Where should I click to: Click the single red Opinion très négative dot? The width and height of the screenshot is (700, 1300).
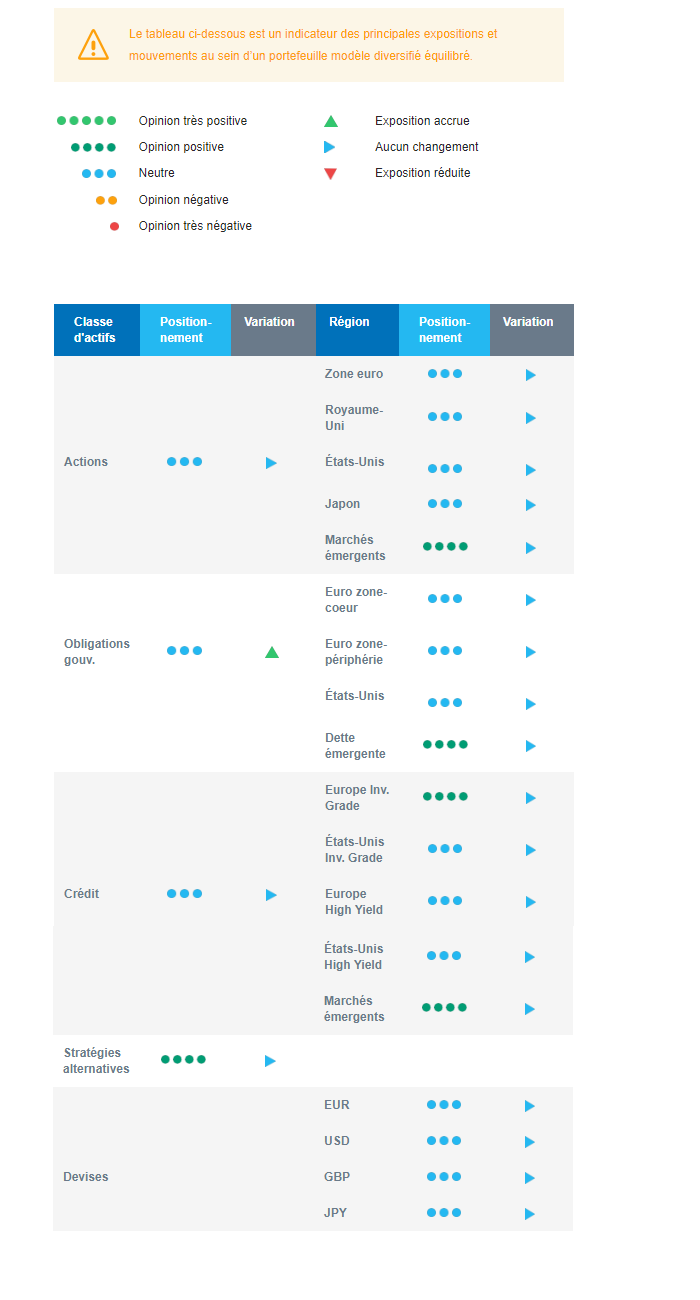(x=114, y=226)
